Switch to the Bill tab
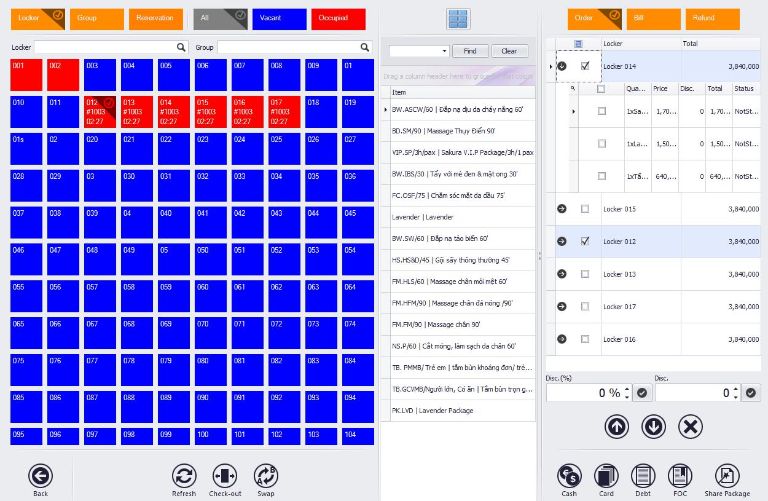768x501 pixels. click(x=654, y=18)
